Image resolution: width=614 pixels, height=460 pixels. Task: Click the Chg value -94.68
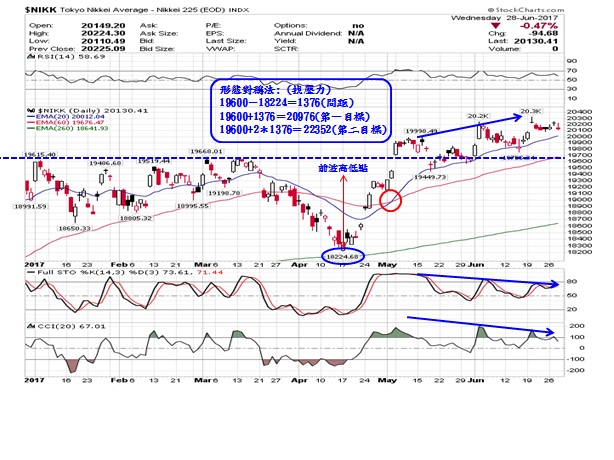[x=545, y=33]
